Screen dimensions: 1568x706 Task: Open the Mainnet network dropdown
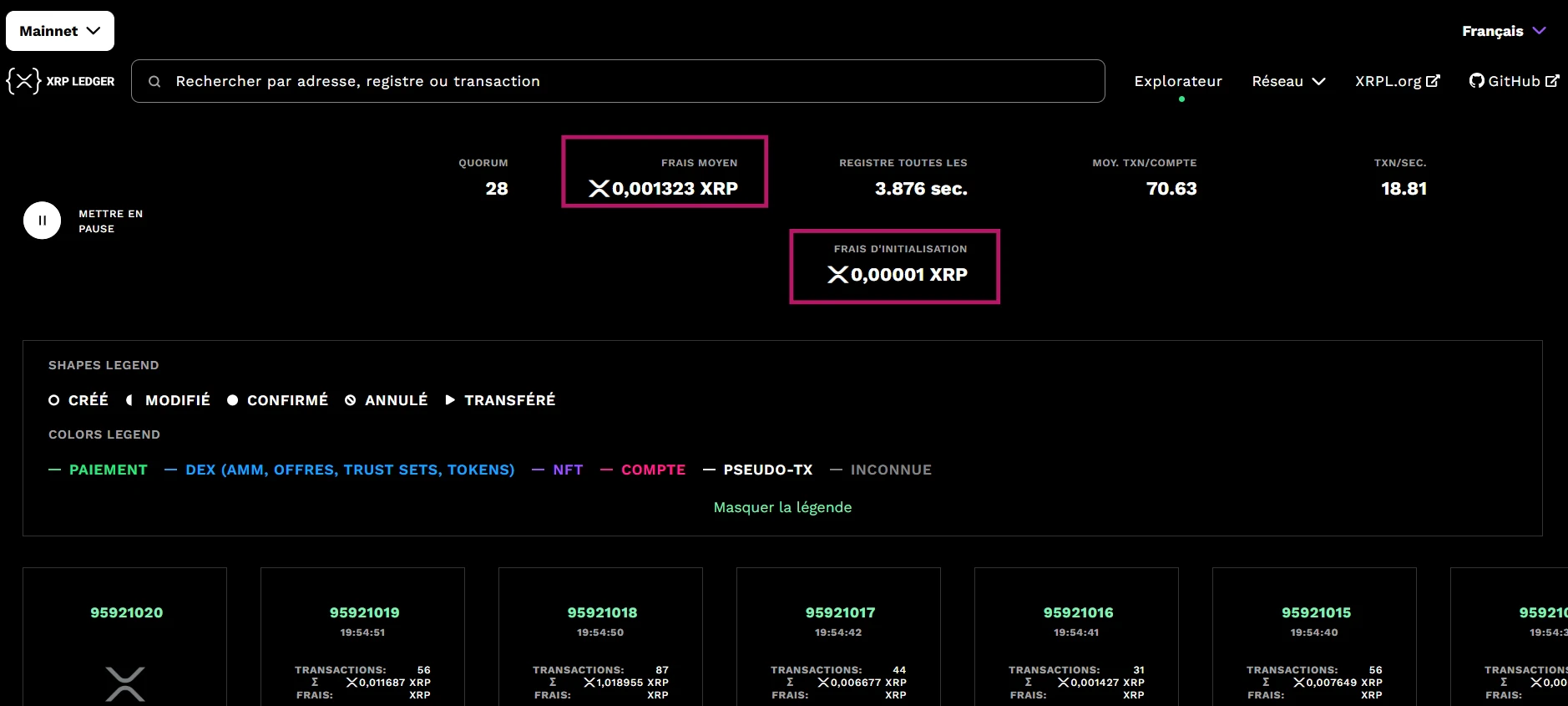pyautogui.click(x=60, y=31)
